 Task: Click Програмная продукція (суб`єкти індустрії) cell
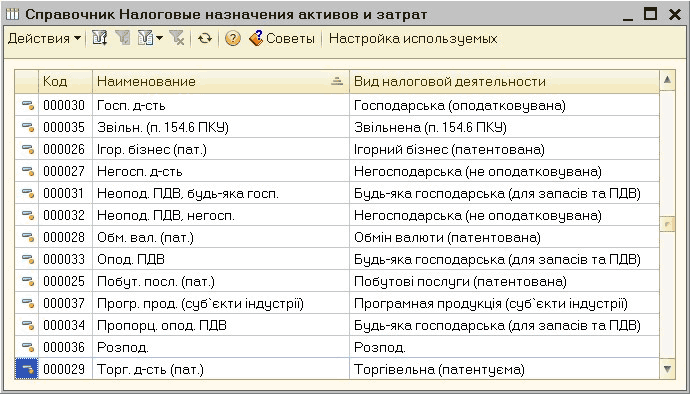pos(505,303)
